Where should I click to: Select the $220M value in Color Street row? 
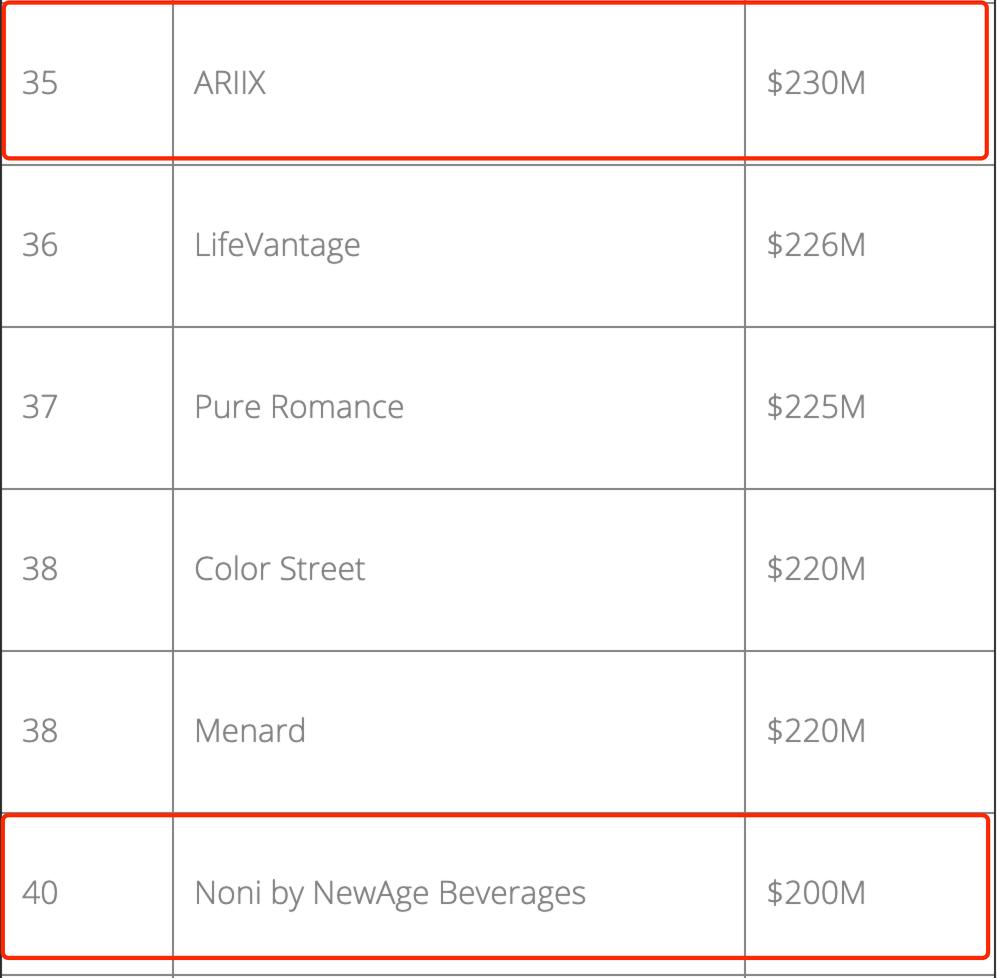click(x=816, y=569)
